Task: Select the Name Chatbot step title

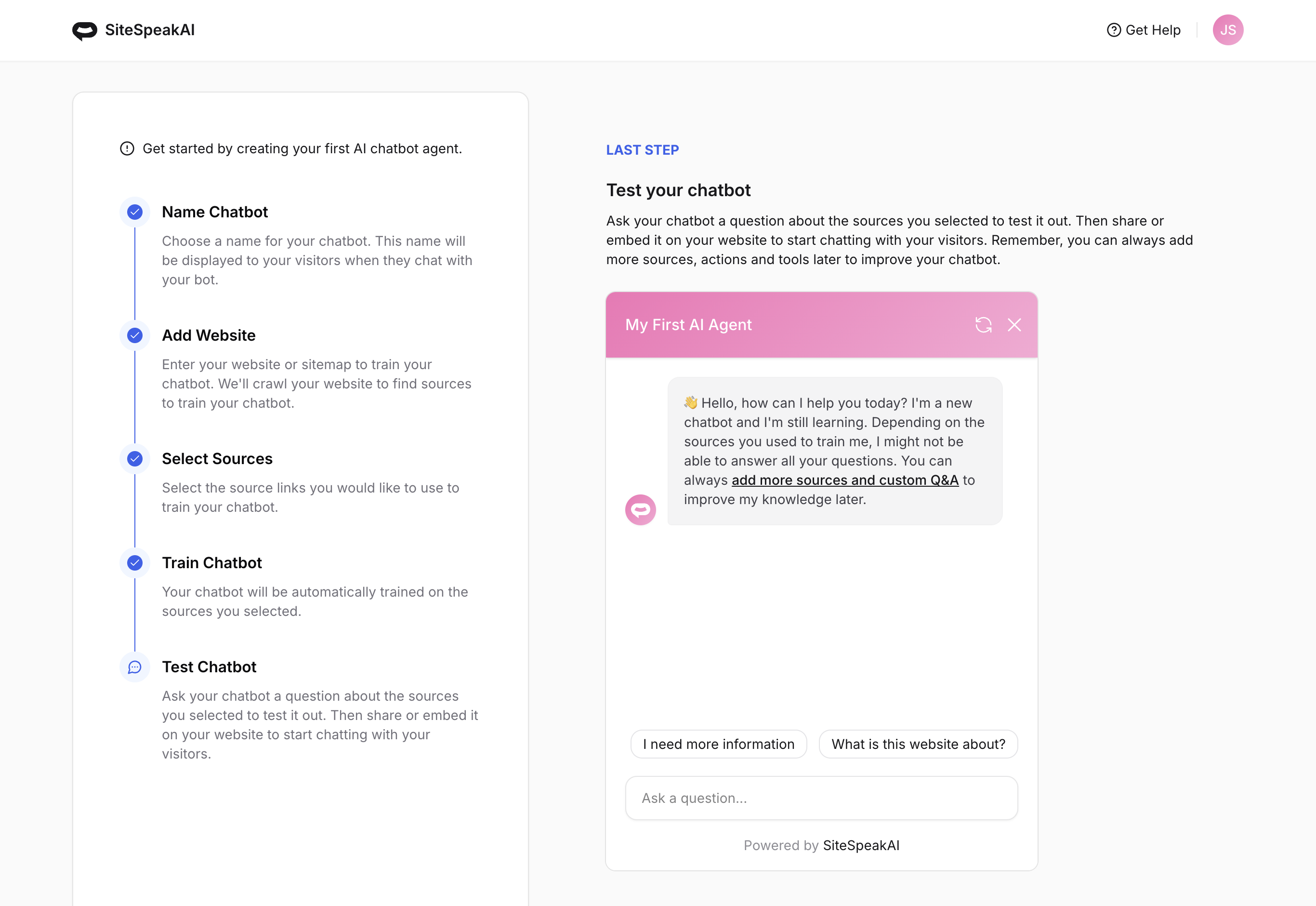Action: point(214,213)
